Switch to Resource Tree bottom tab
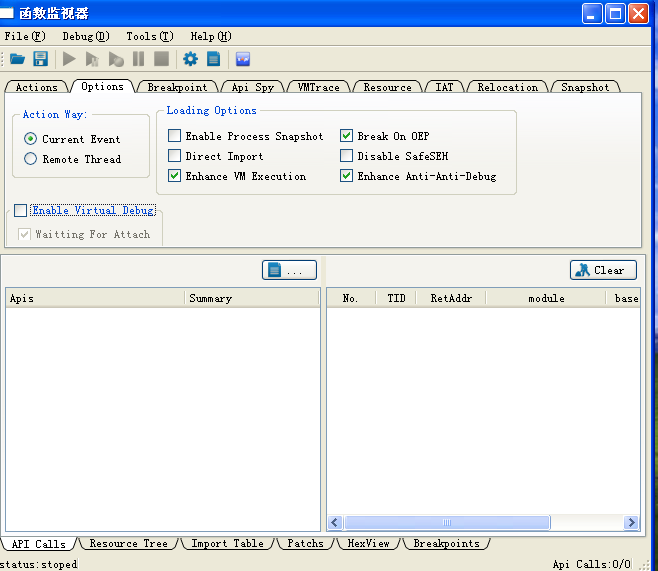This screenshot has height=571, width=658. 128,543
